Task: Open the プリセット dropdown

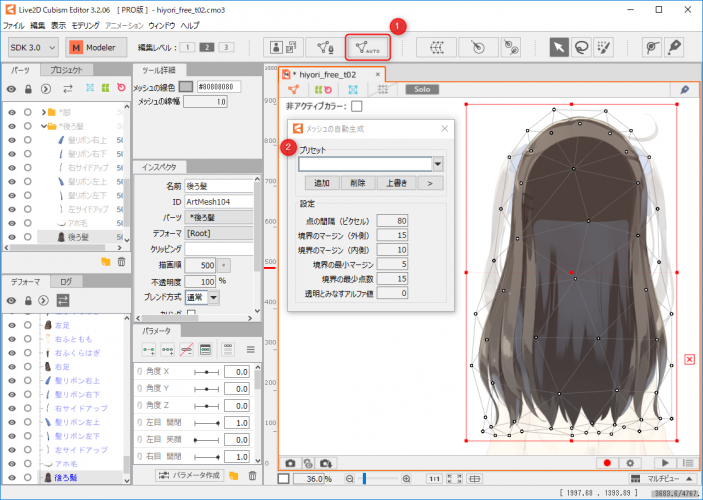Action: pyautogui.click(x=438, y=164)
